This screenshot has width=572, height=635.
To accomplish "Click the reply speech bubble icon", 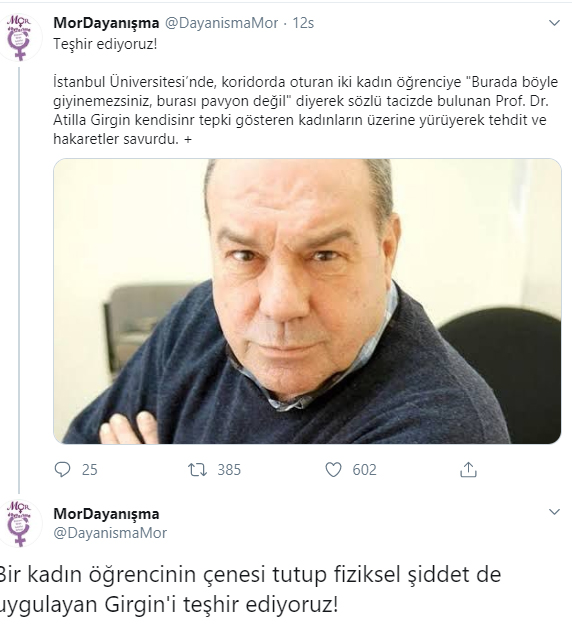I will pos(62,470).
